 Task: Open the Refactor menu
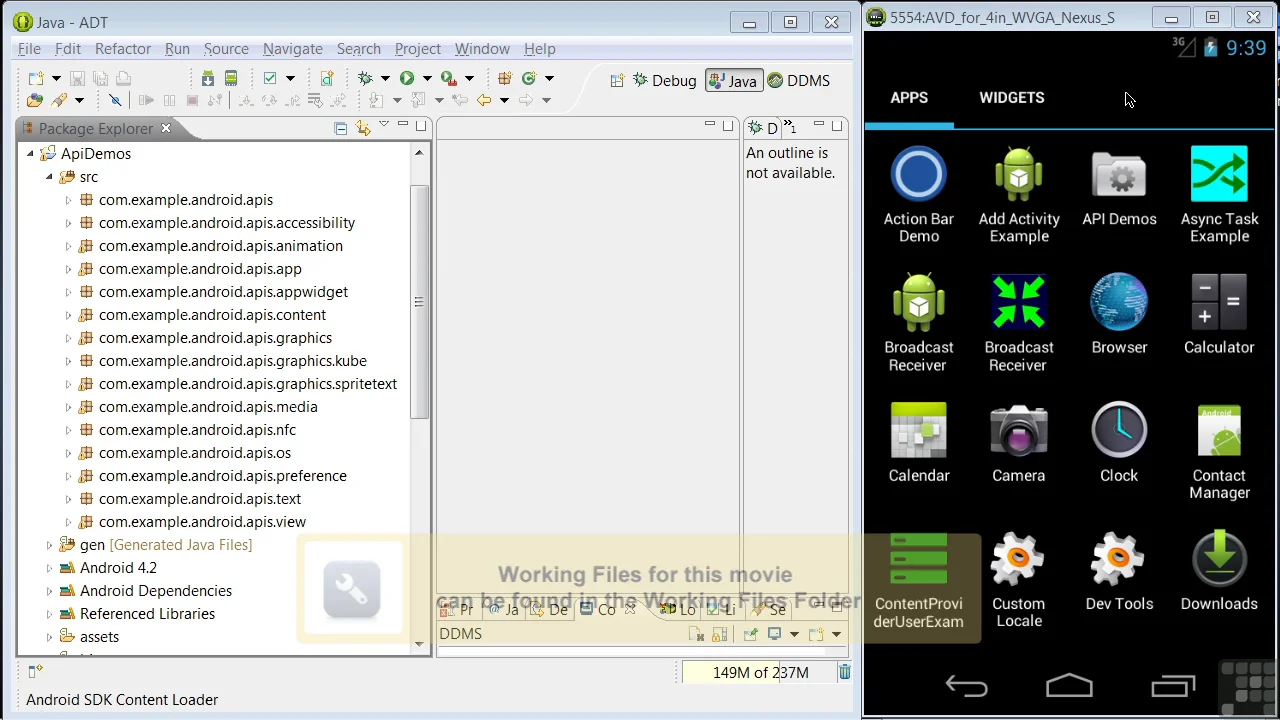coord(123,49)
